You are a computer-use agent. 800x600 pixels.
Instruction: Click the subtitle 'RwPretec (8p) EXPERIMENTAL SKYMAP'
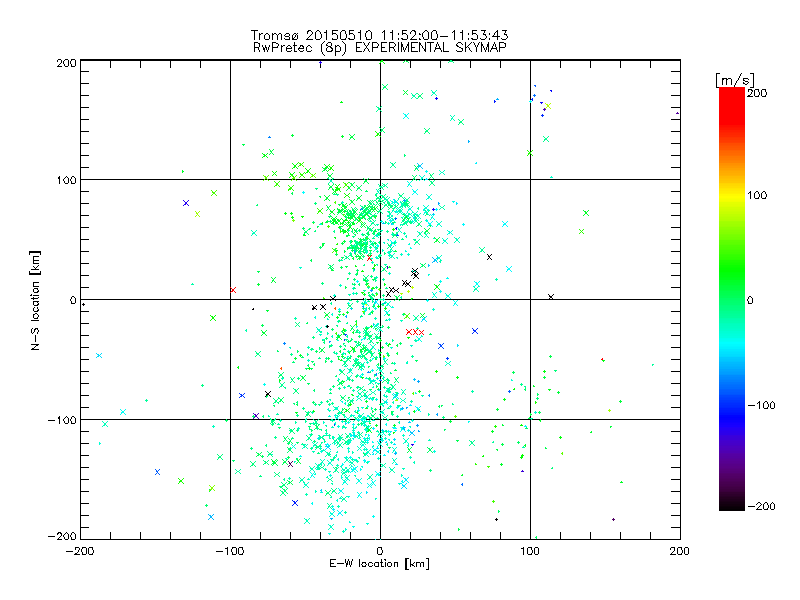(x=380, y=48)
